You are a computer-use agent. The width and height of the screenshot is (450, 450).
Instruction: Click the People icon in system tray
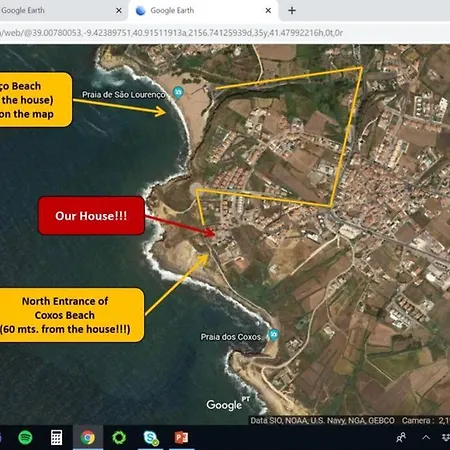point(401,437)
